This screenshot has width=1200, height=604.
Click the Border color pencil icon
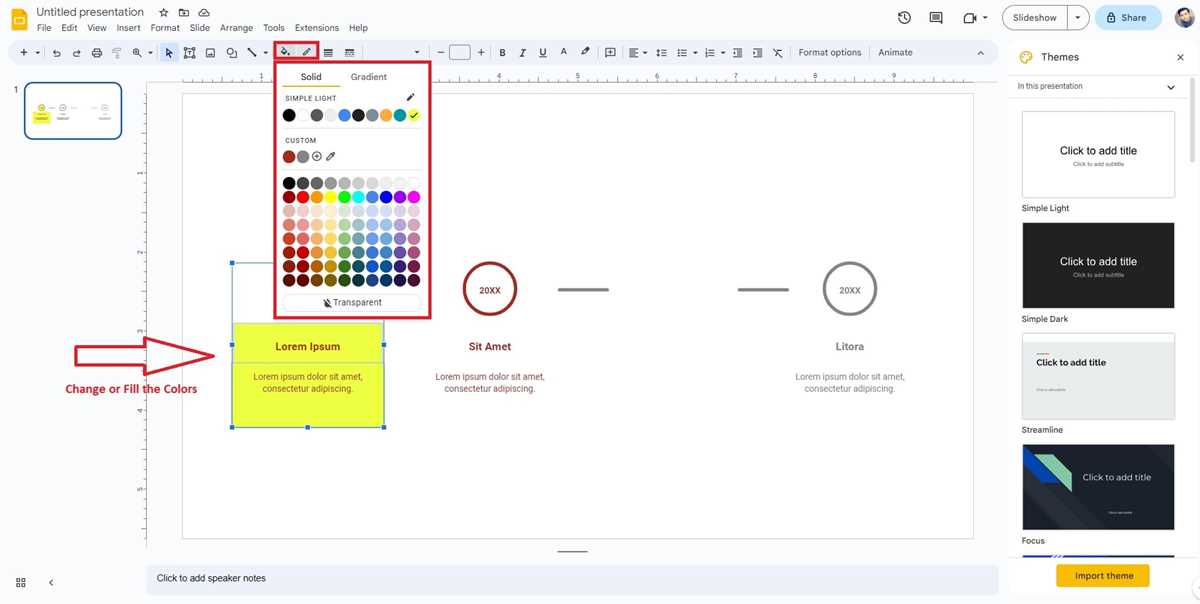307,52
